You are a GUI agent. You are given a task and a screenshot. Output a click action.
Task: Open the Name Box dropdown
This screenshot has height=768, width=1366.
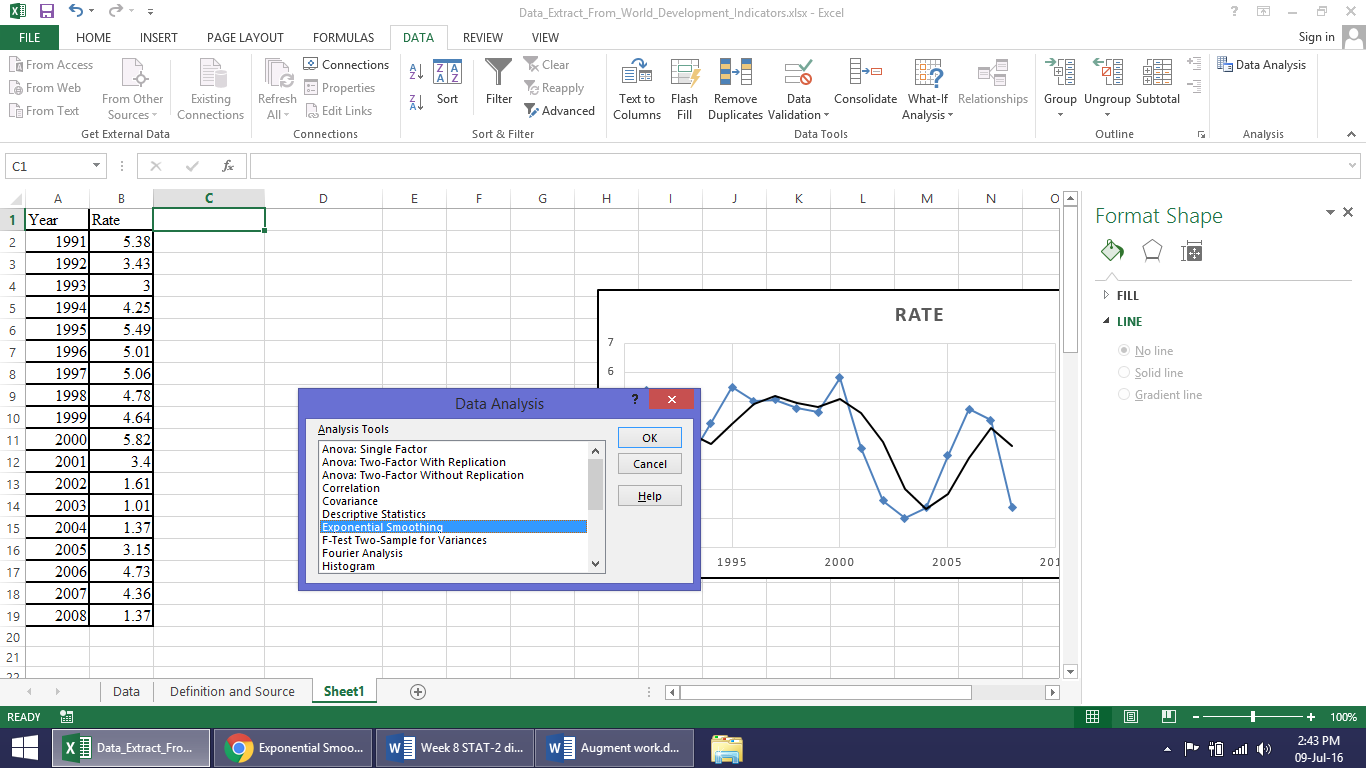tap(97, 167)
